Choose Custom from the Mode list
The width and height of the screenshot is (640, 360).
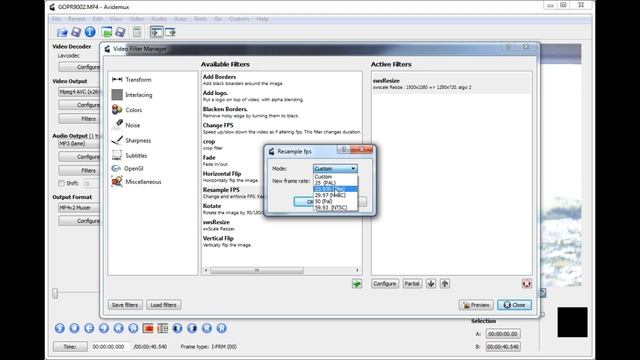[x=335, y=177]
